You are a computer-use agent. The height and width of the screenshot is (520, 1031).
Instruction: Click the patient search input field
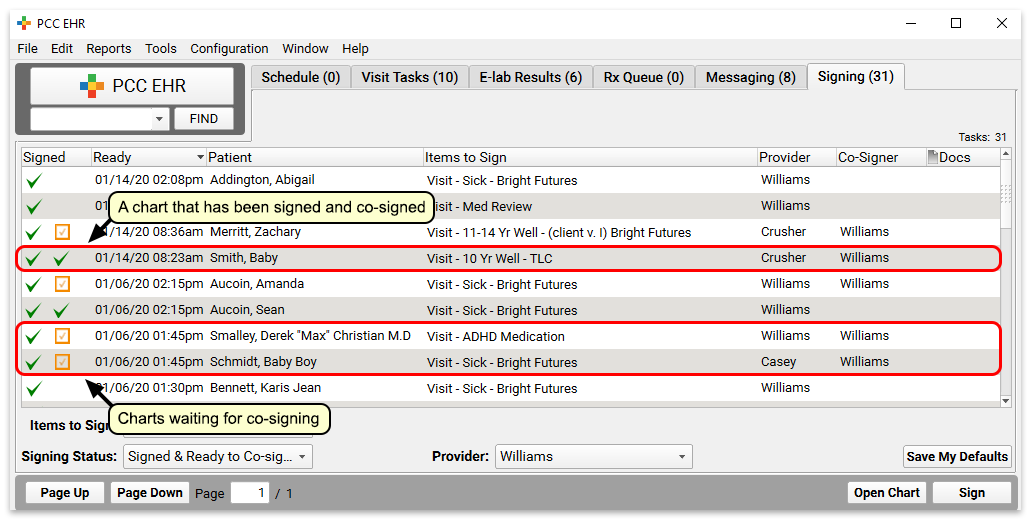pos(91,119)
